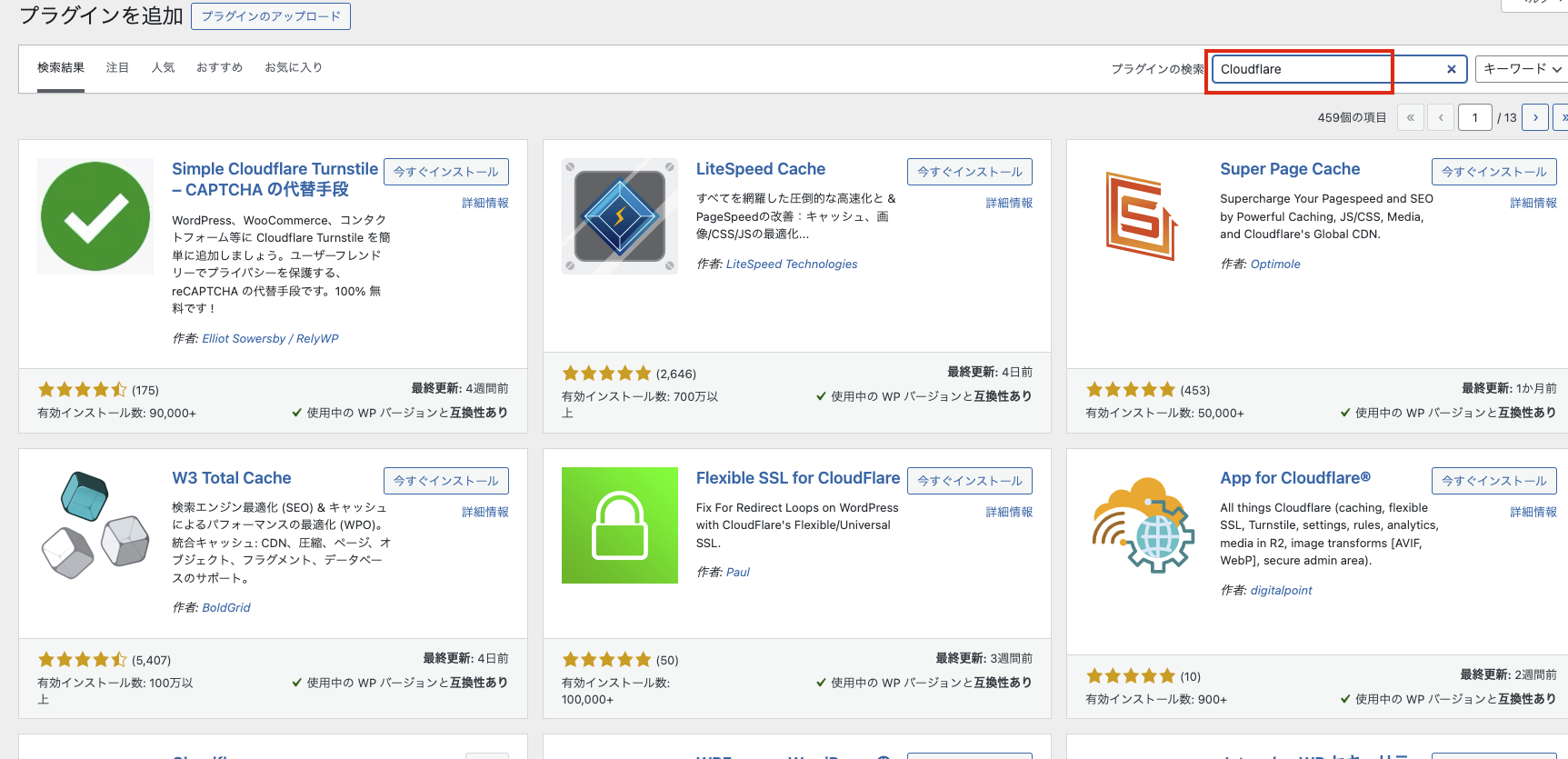Click the App for Cloudflare icon

tap(1144, 525)
